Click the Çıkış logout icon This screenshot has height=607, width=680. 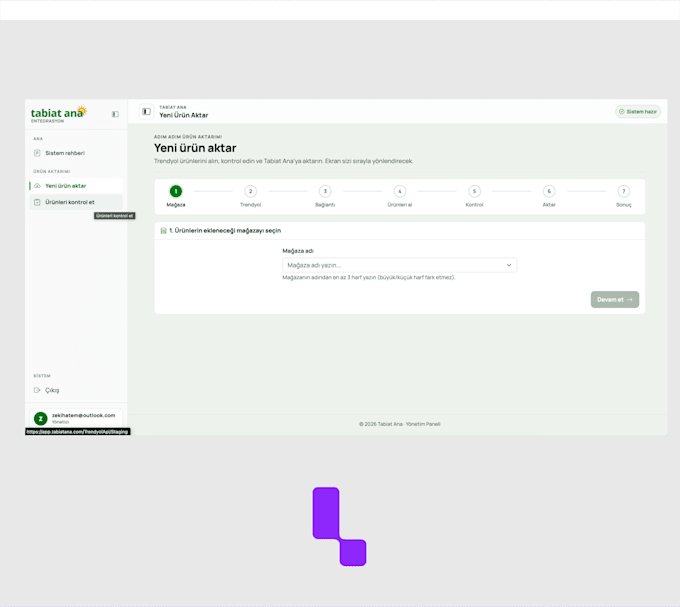coord(37,390)
